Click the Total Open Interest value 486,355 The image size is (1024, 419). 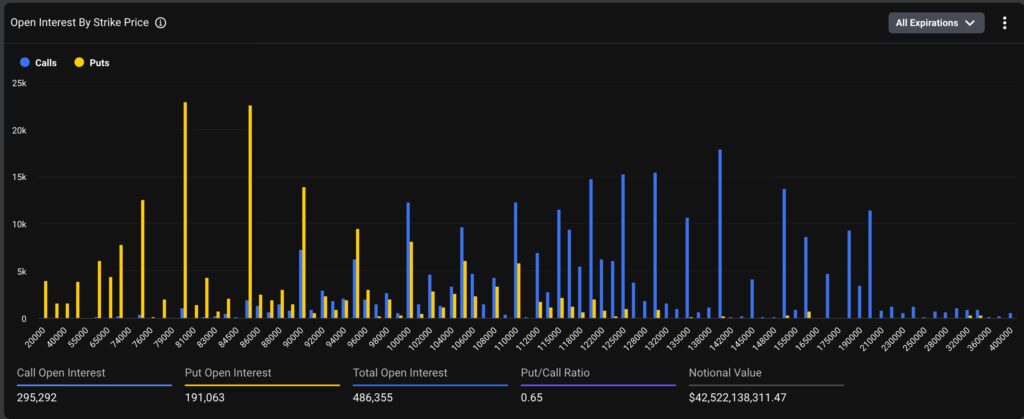[380, 397]
